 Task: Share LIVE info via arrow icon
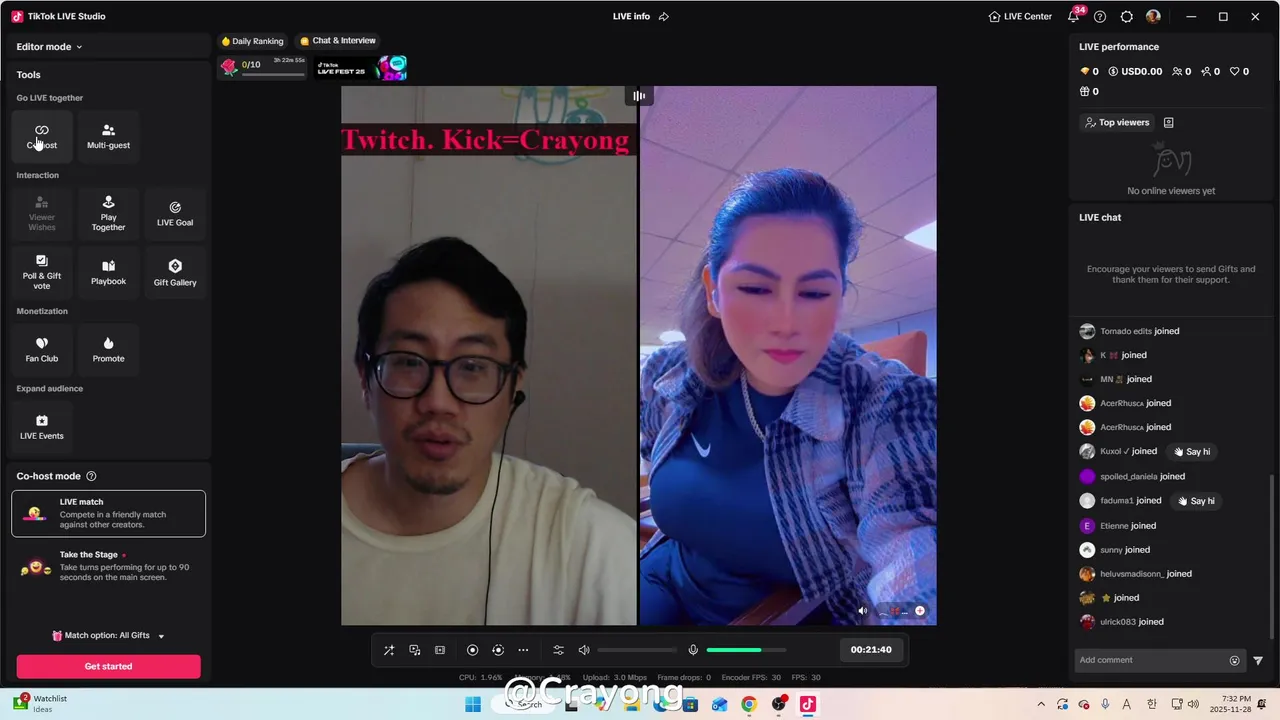tap(664, 17)
